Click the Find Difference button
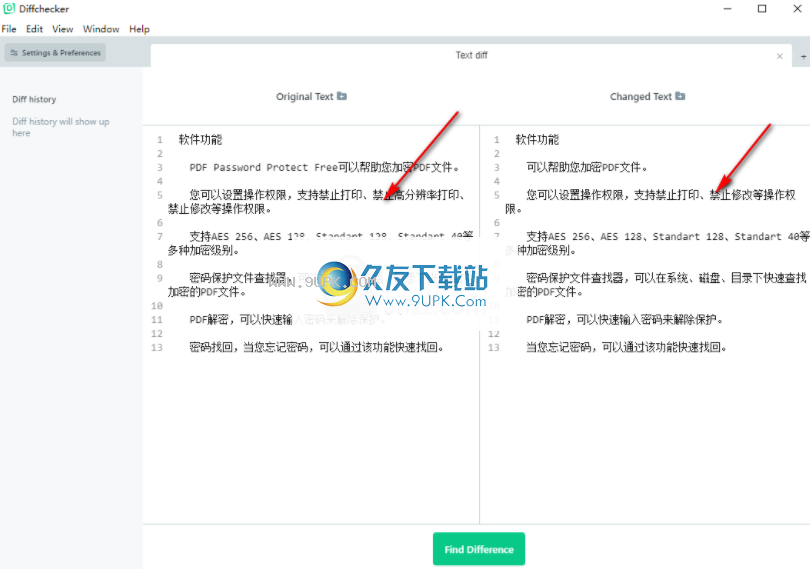The width and height of the screenshot is (810, 569). point(479,549)
